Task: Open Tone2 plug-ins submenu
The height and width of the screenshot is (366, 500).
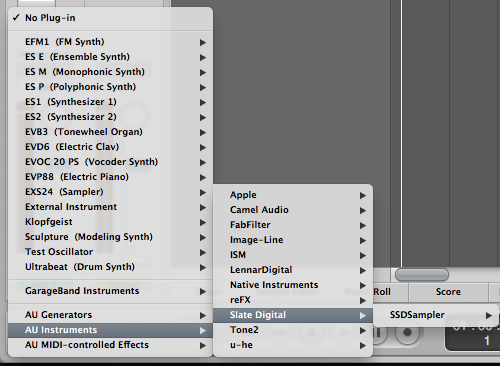Action: (293, 330)
